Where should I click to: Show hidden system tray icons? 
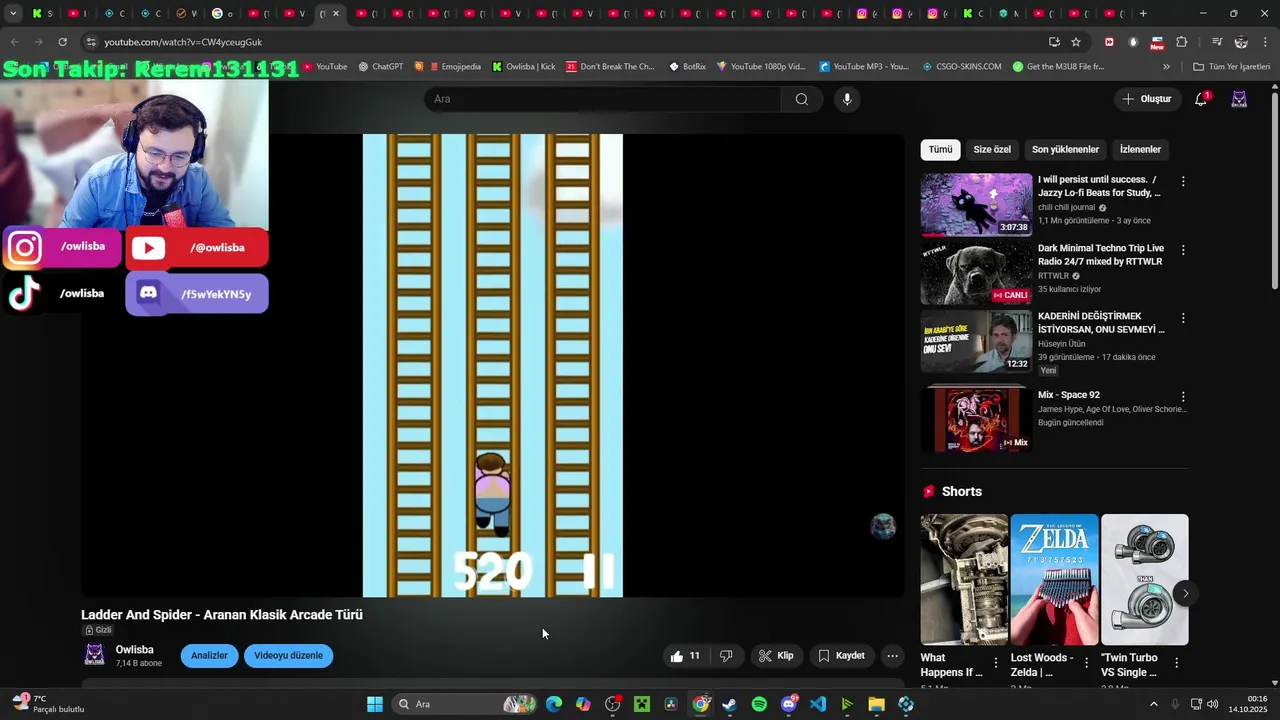click(x=1153, y=704)
